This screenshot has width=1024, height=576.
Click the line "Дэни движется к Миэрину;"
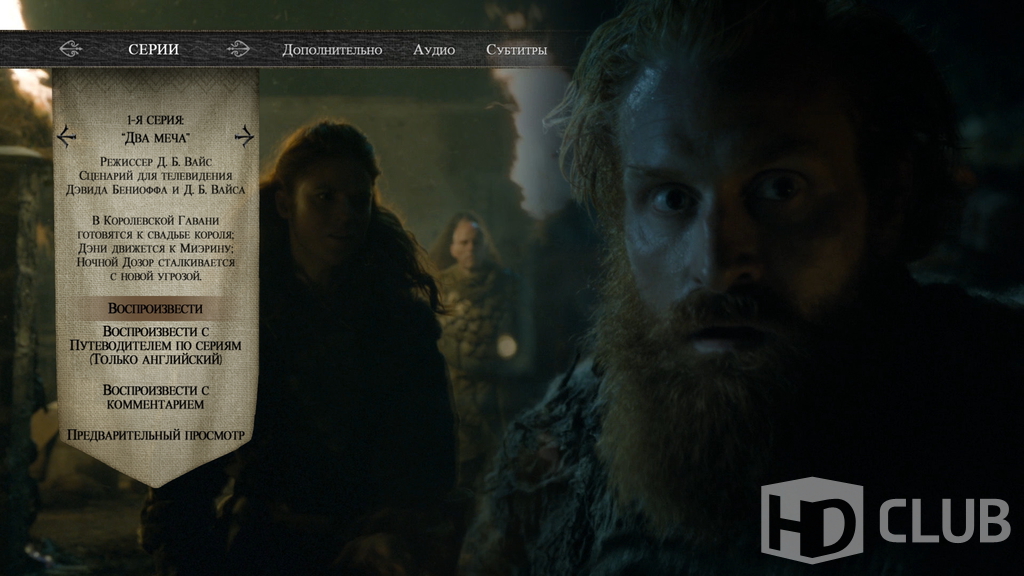(155, 249)
